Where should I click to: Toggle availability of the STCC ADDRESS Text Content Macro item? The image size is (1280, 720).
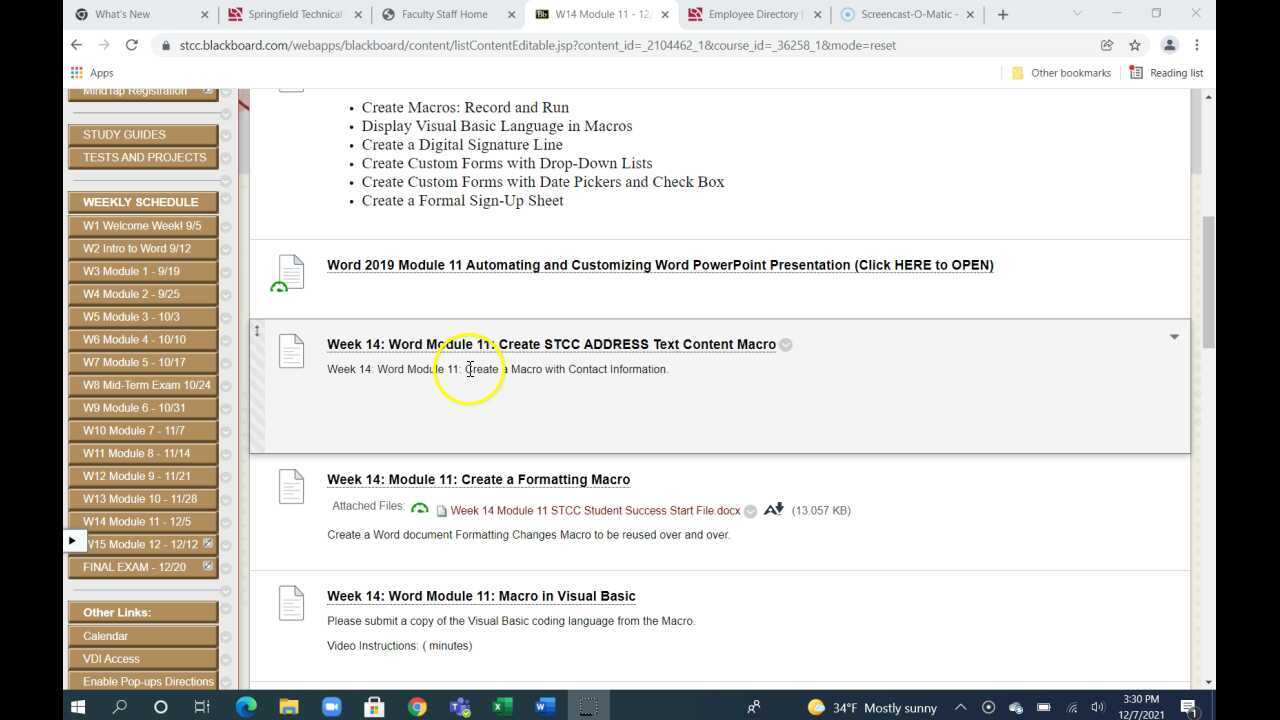[x=786, y=344]
